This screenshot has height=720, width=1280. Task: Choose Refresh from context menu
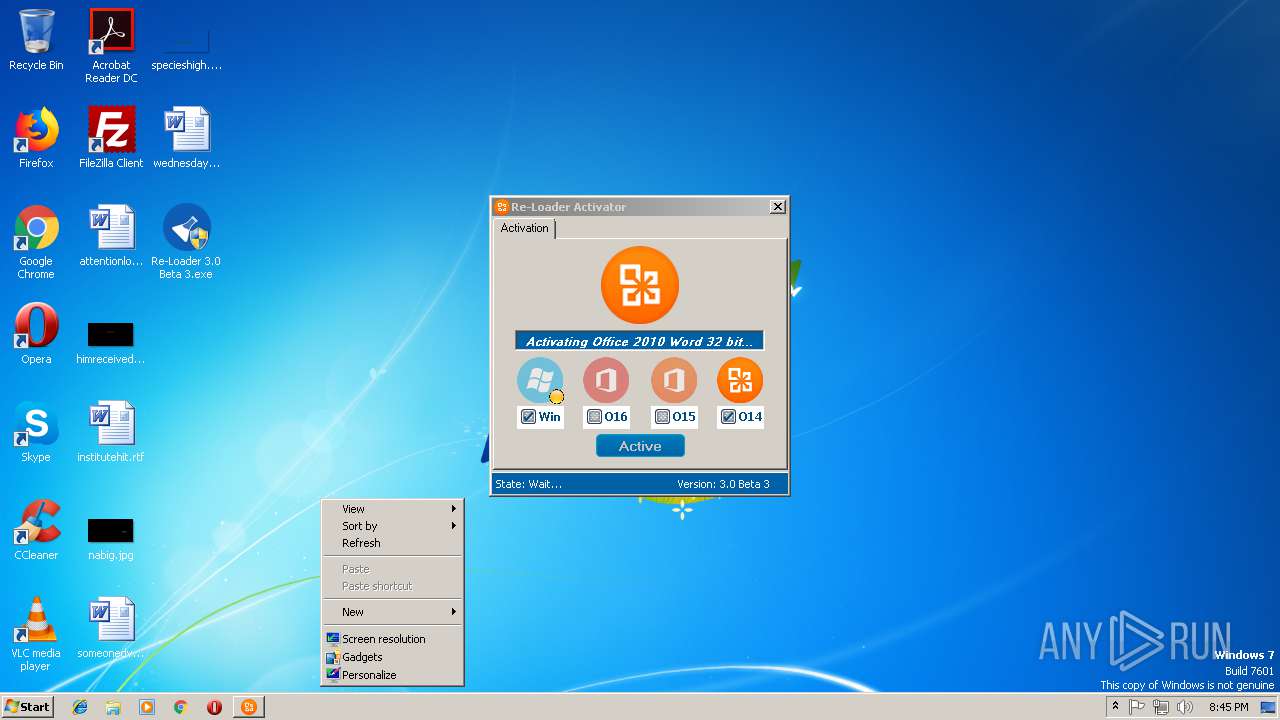(x=392, y=543)
